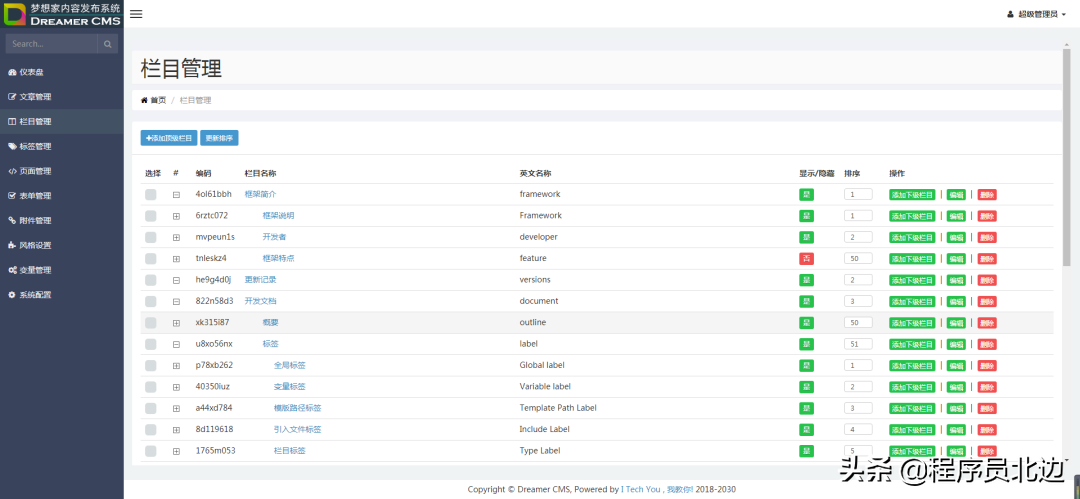Viewport: 1080px width, 499px height.
Task: Open the 框架简介 column link
Action: 260,194
